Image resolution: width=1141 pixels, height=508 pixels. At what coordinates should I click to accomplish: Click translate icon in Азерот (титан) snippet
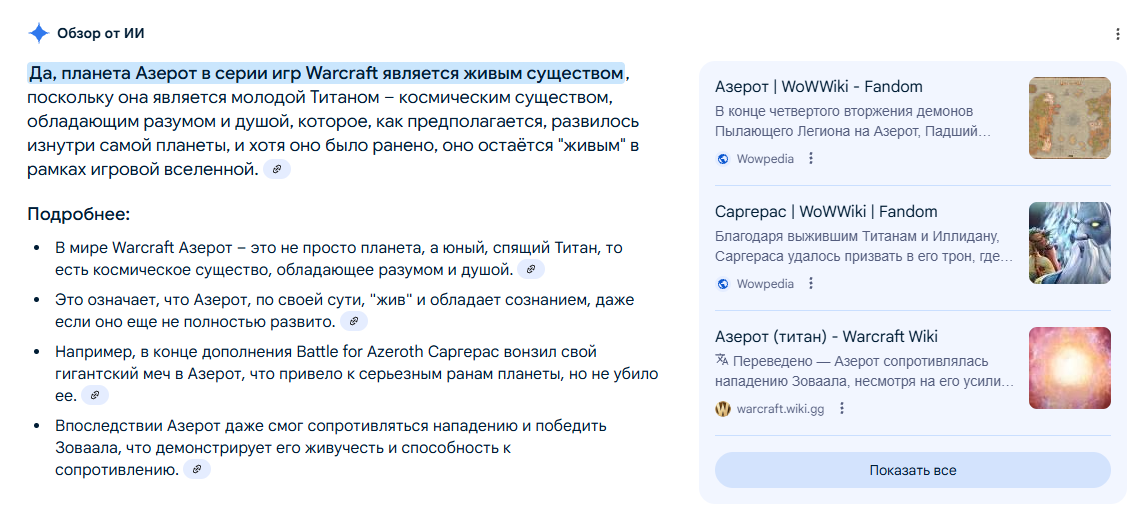coord(722,360)
